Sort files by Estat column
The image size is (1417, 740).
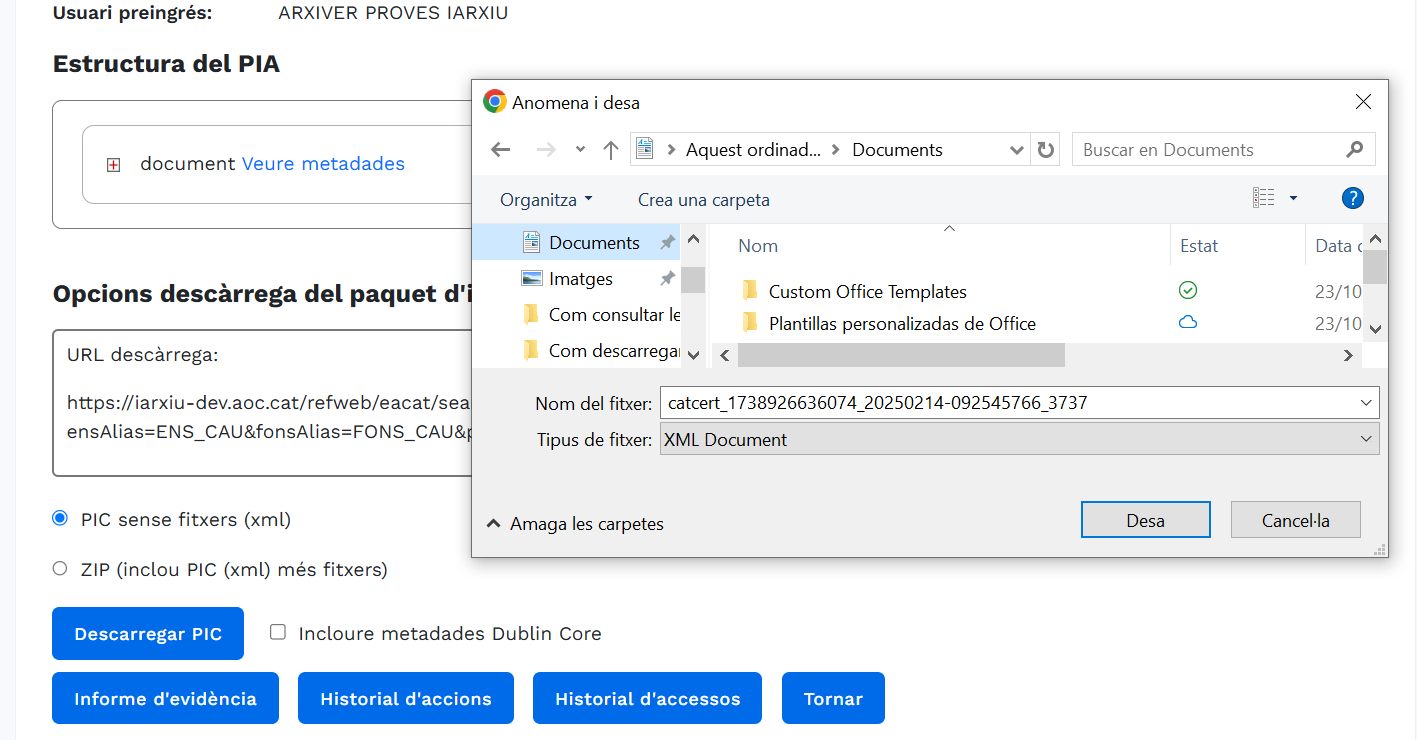[x=1199, y=246]
